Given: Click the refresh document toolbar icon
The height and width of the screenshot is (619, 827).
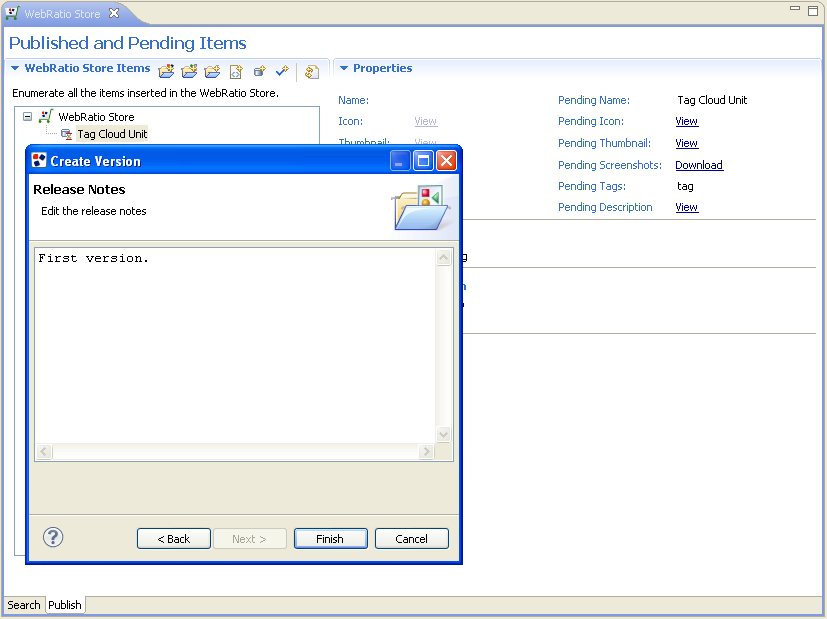Looking at the screenshot, I should [x=312, y=71].
